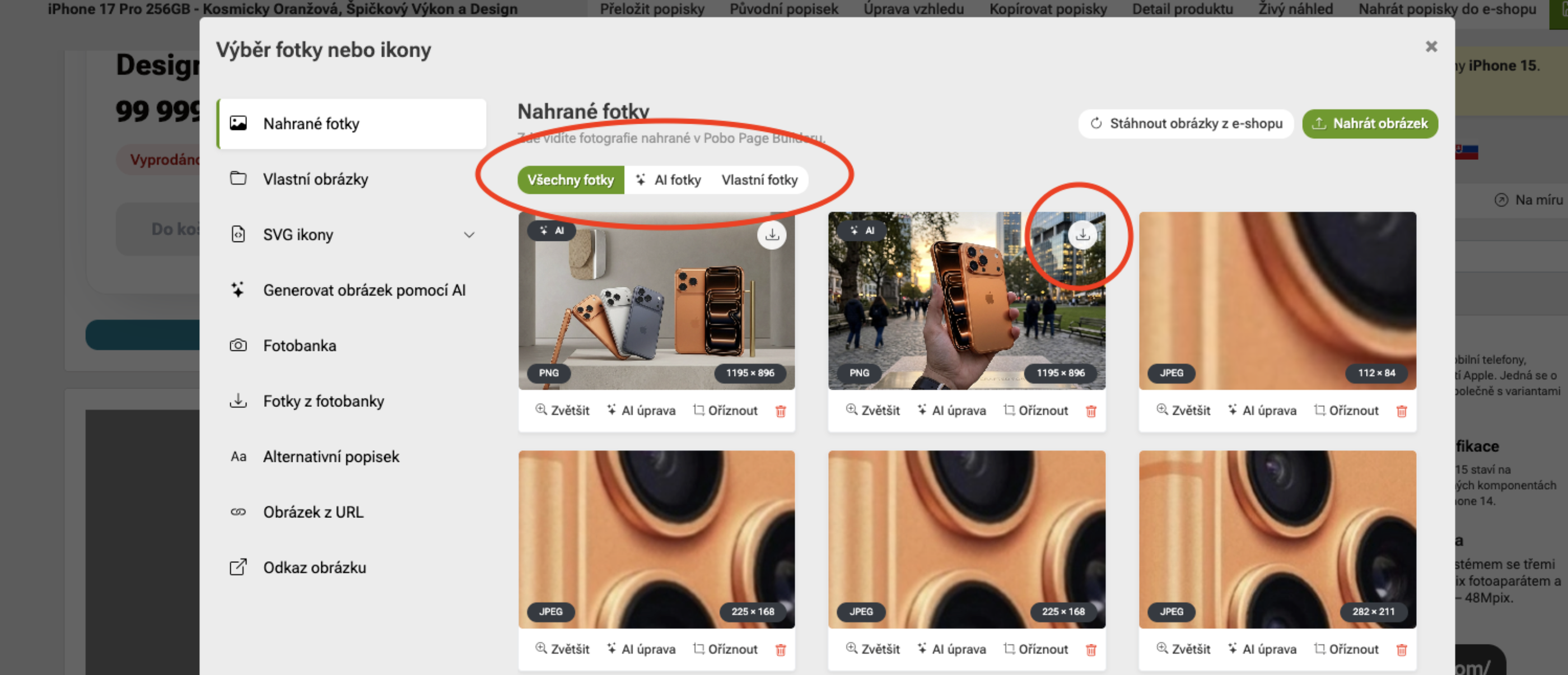Delete the hand-holding-iPhone image via trash icon
The height and width of the screenshot is (675, 1568).
(x=1091, y=411)
